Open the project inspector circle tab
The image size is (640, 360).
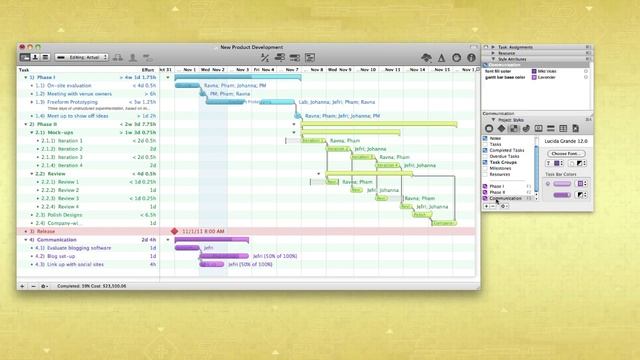pos(489,129)
